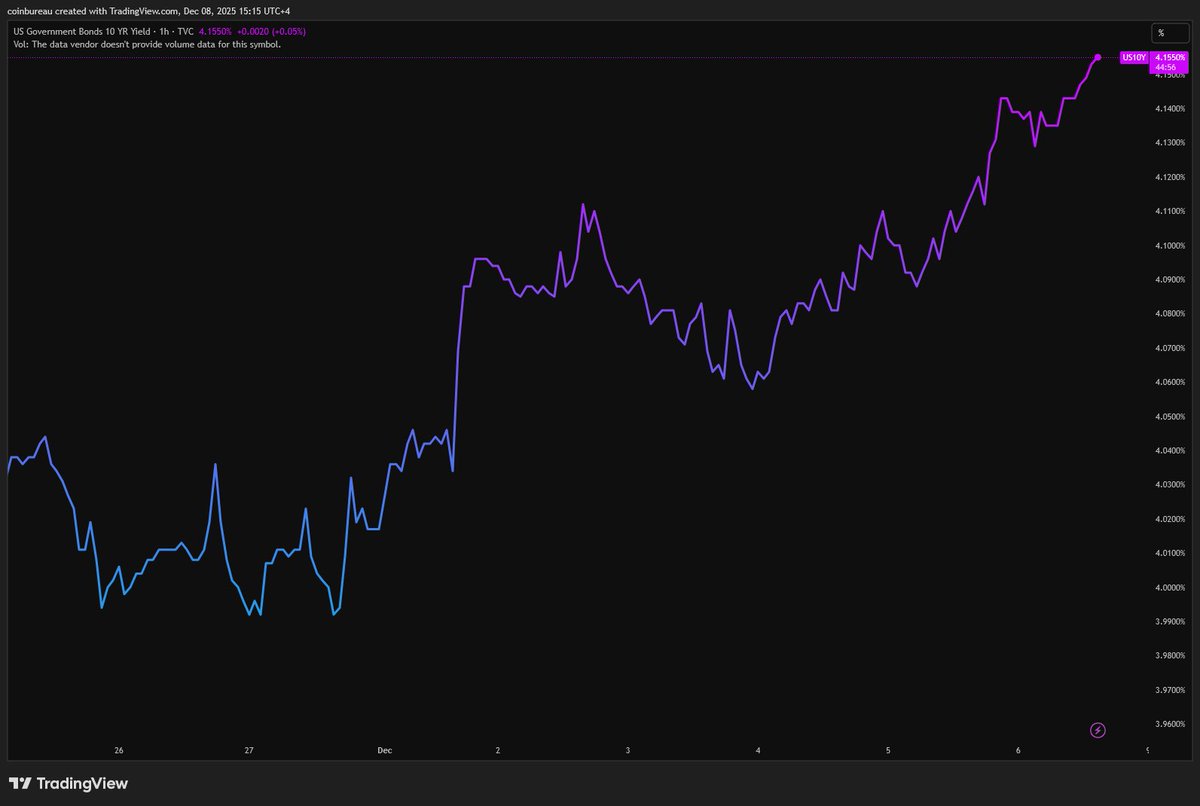Click the 4.1550% value in symbol info

(x=216, y=32)
